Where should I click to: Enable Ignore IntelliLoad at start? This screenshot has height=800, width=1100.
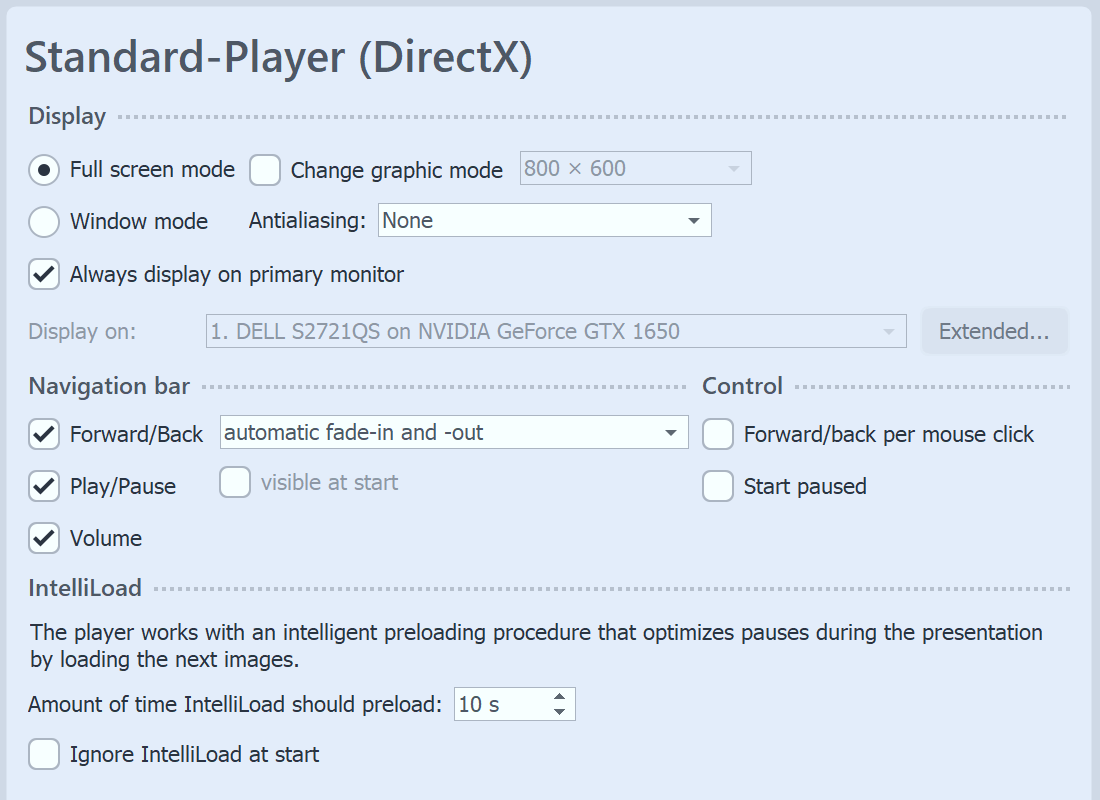pyautogui.click(x=44, y=754)
